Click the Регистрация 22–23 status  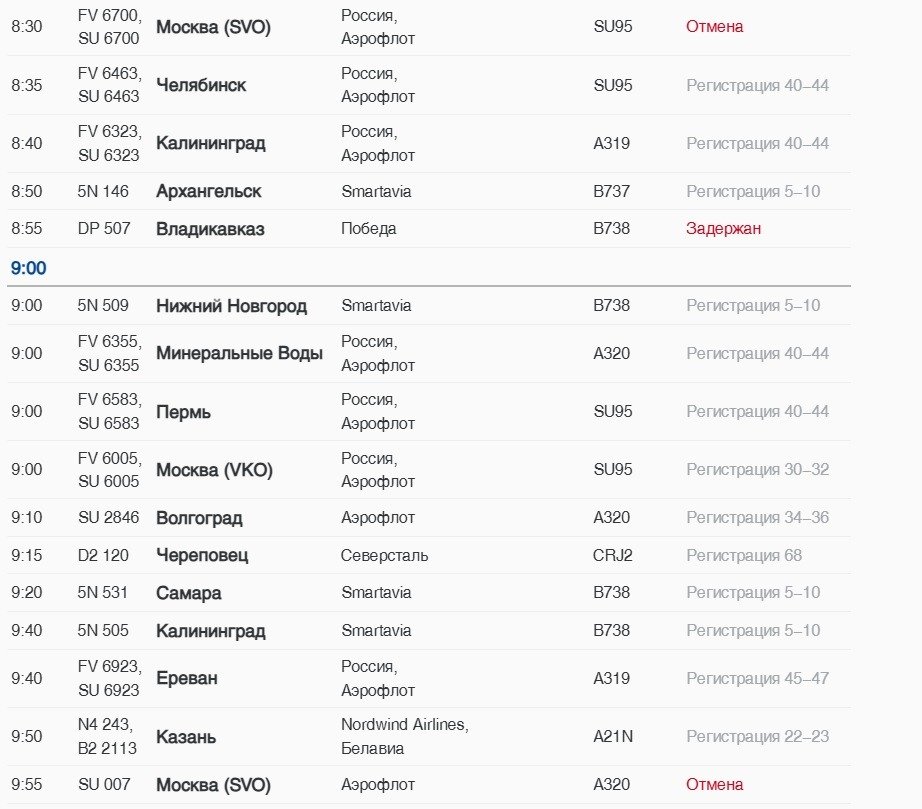coord(757,737)
